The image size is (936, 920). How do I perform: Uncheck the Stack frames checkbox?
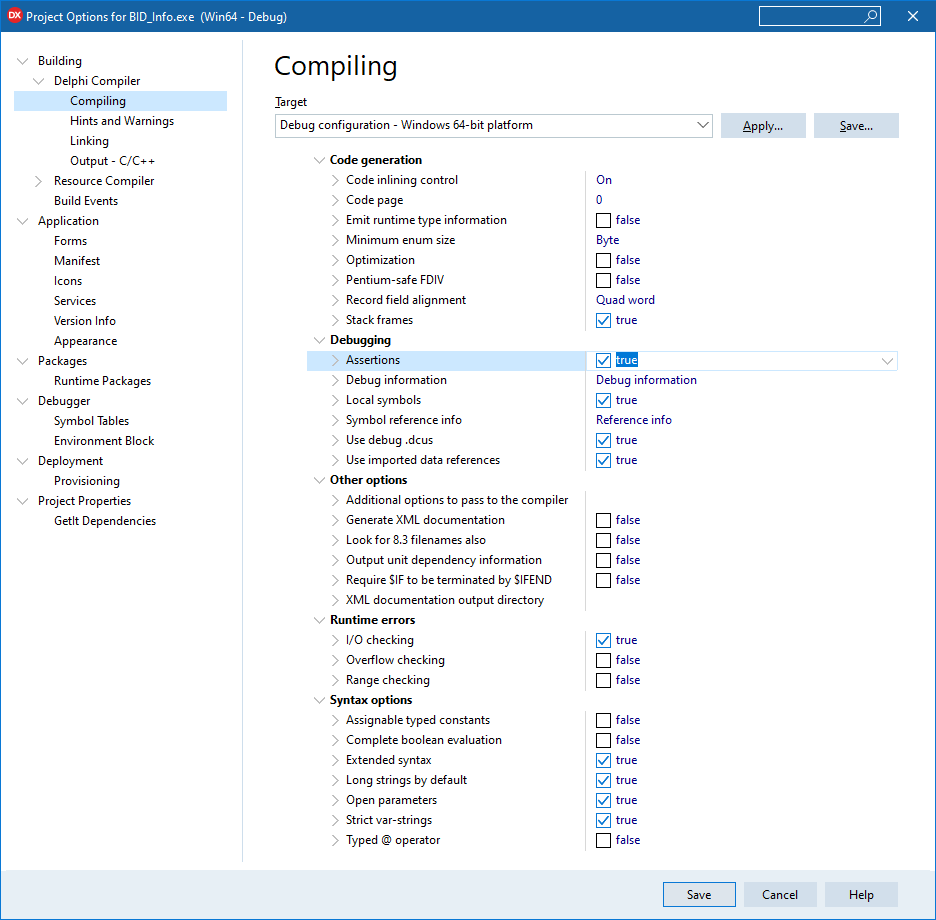click(603, 320)
